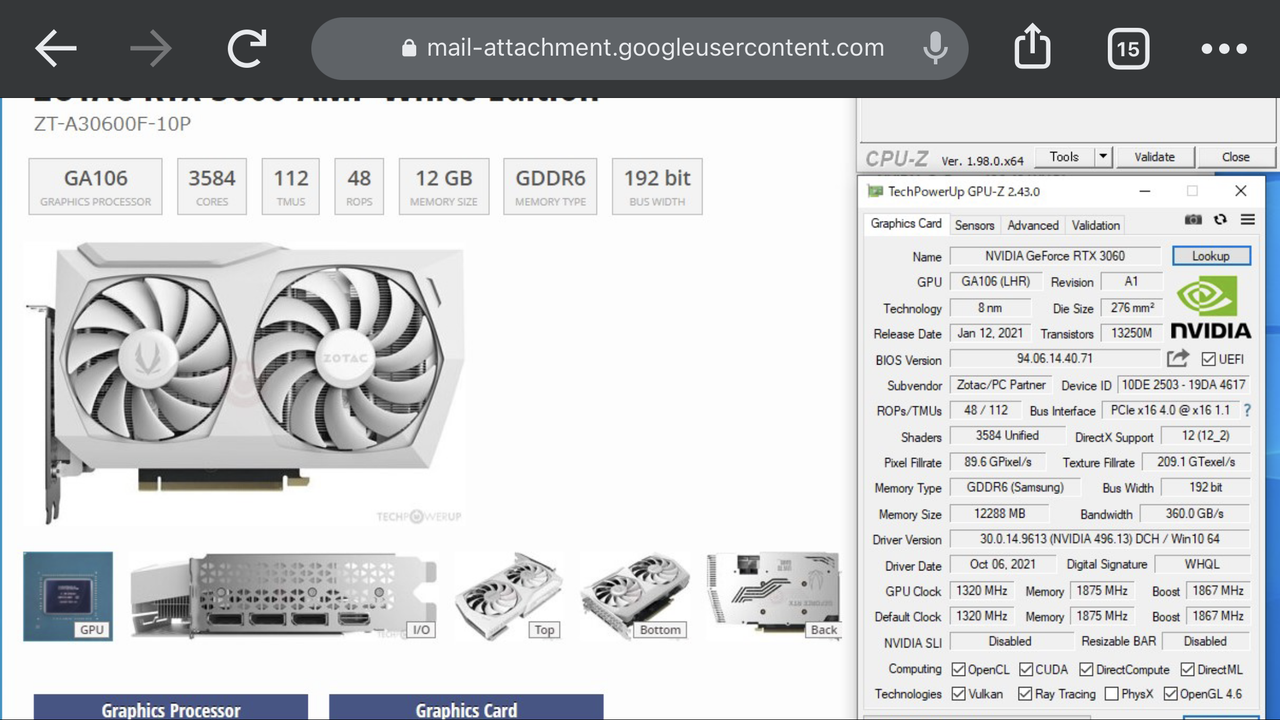Switch to the Graphics Card tab

[906, 224]
